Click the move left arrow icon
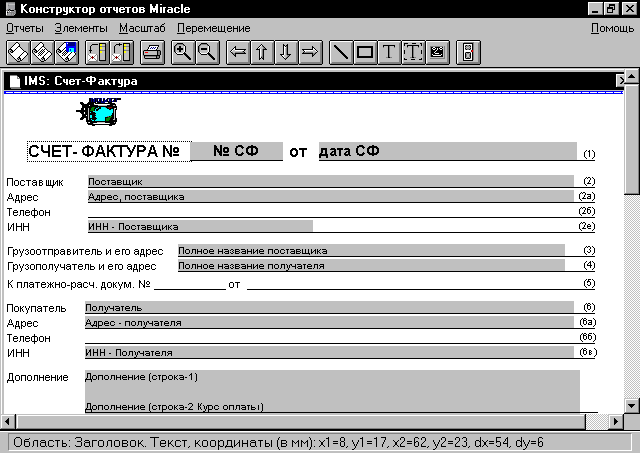The image size is (640, 454). pos(238,51)
